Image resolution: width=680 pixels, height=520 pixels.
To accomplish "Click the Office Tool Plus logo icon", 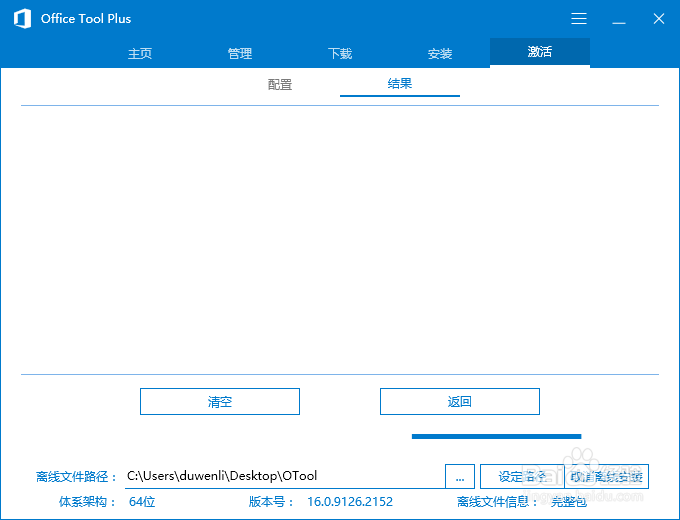I will coord(22,19).
